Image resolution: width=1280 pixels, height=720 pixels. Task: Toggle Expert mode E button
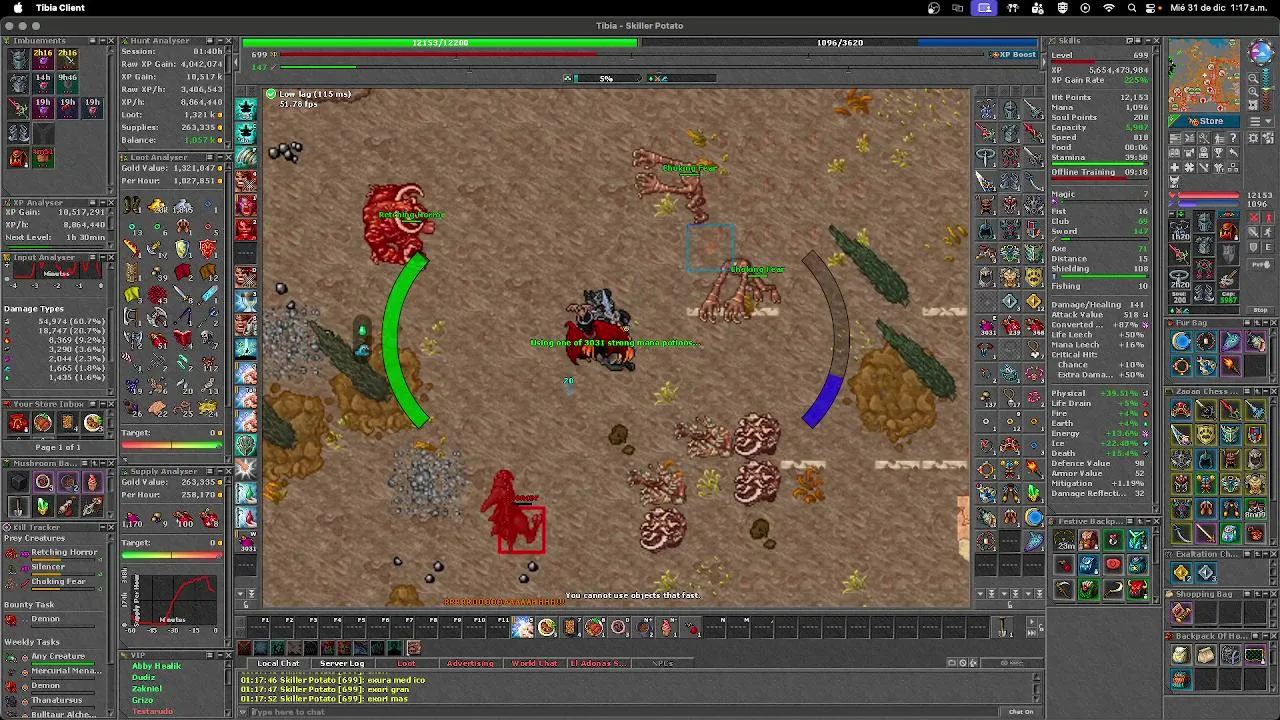(1267, 247)
